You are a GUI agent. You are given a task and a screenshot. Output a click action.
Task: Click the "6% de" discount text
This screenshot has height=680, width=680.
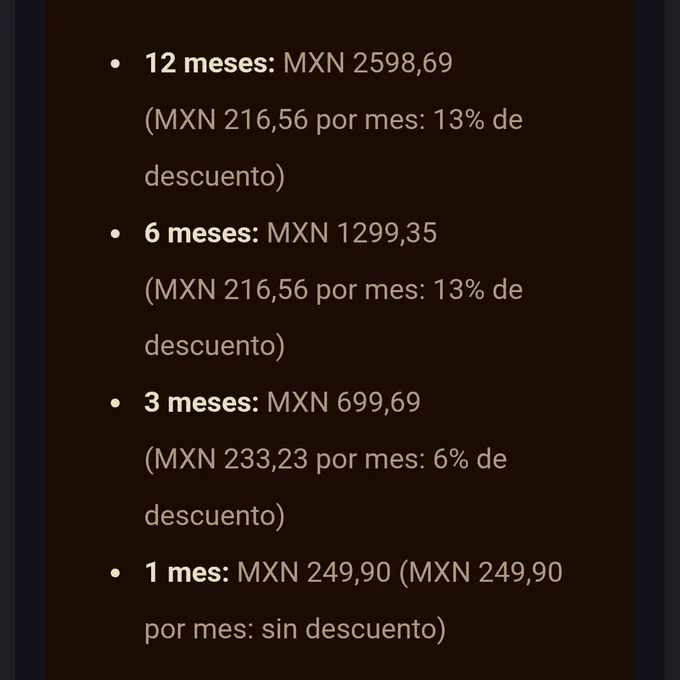470,459
